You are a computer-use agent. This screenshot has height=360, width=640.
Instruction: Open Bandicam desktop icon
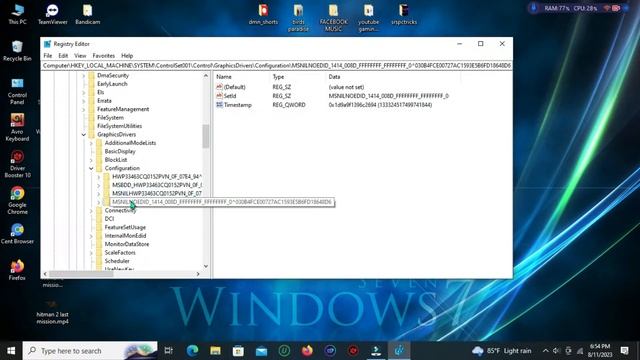(87, 14)
